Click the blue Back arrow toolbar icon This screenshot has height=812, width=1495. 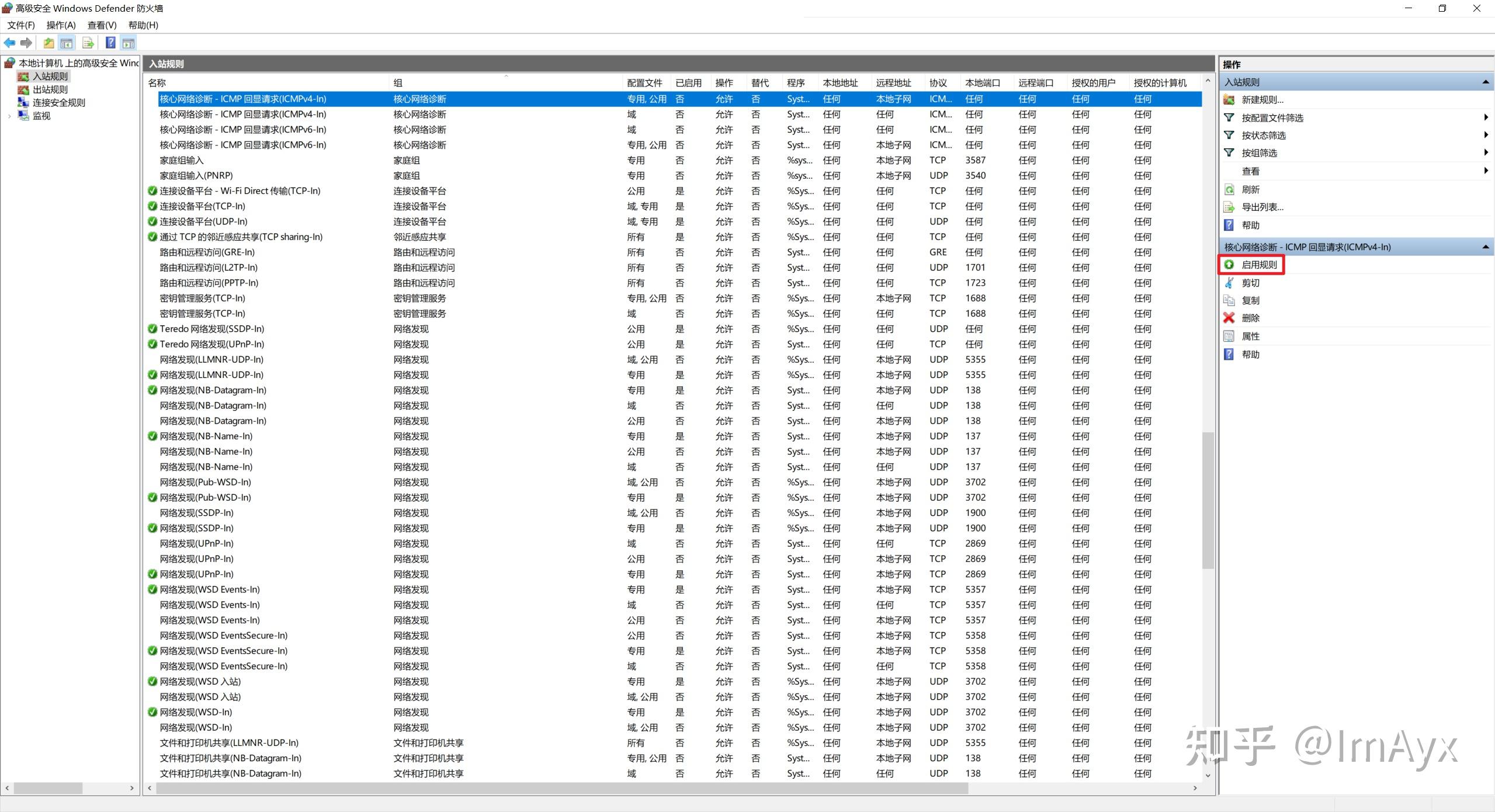(x=10, y=43)
